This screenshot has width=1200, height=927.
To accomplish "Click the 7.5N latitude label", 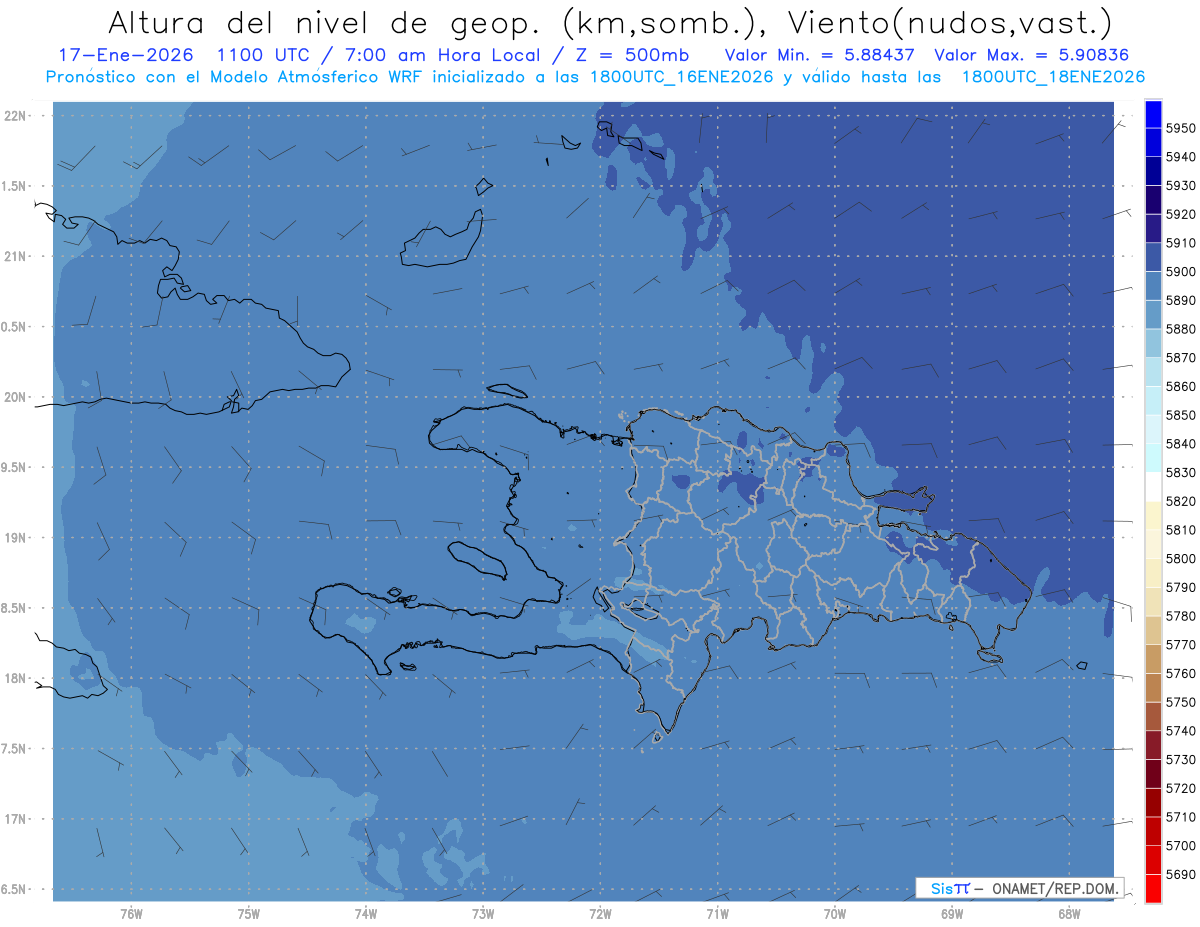I will coord(13,748).
